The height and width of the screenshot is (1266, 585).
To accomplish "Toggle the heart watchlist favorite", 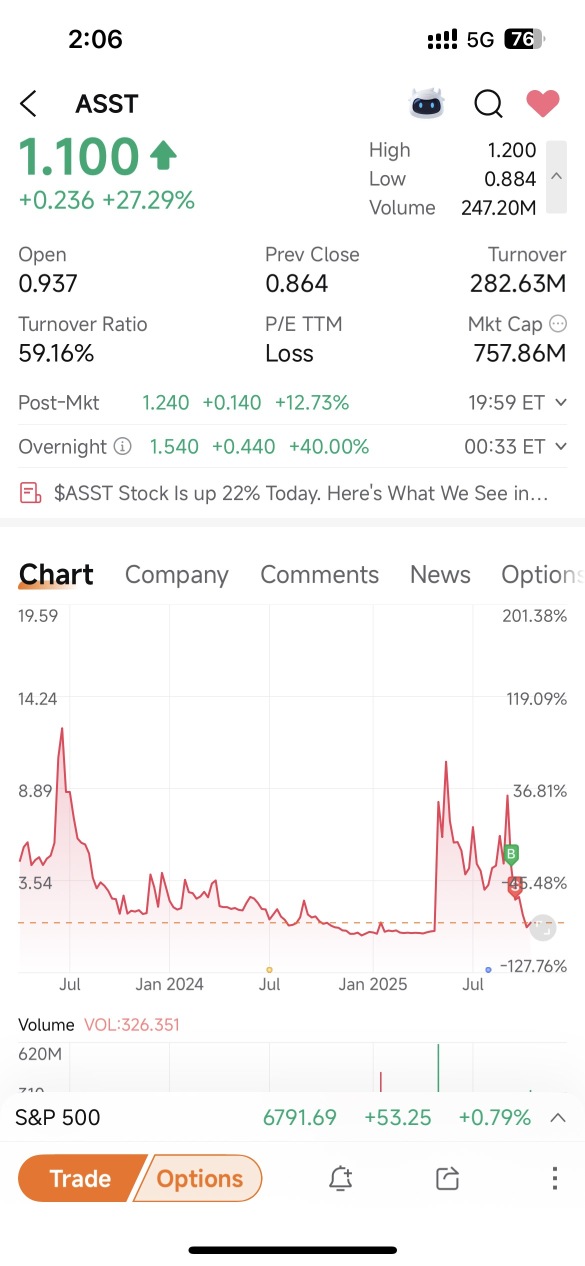I will [x=543, y=103].
